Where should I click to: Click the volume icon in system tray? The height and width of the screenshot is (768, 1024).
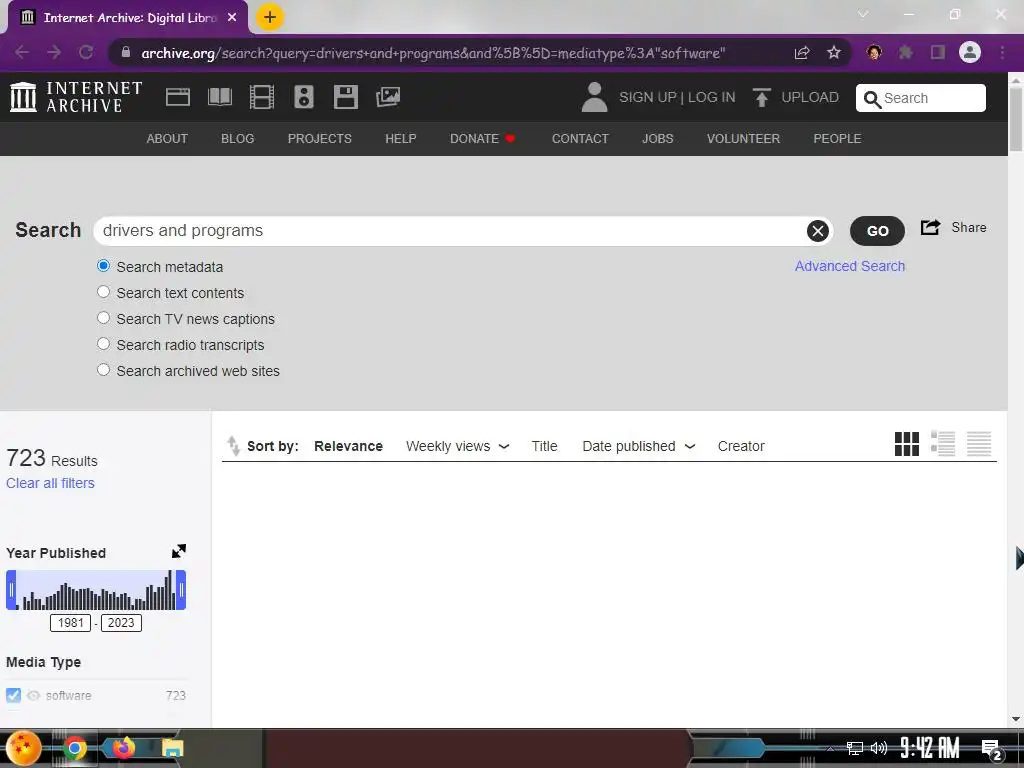(879, 748)
